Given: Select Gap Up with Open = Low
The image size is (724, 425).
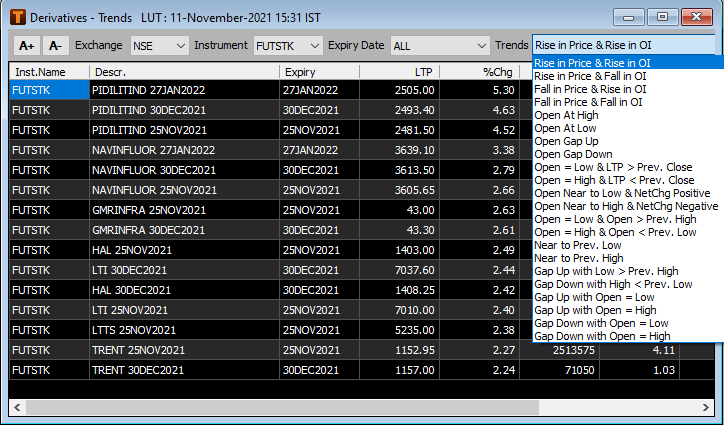Looking at the screenshot, I should [x=628, y=297].
